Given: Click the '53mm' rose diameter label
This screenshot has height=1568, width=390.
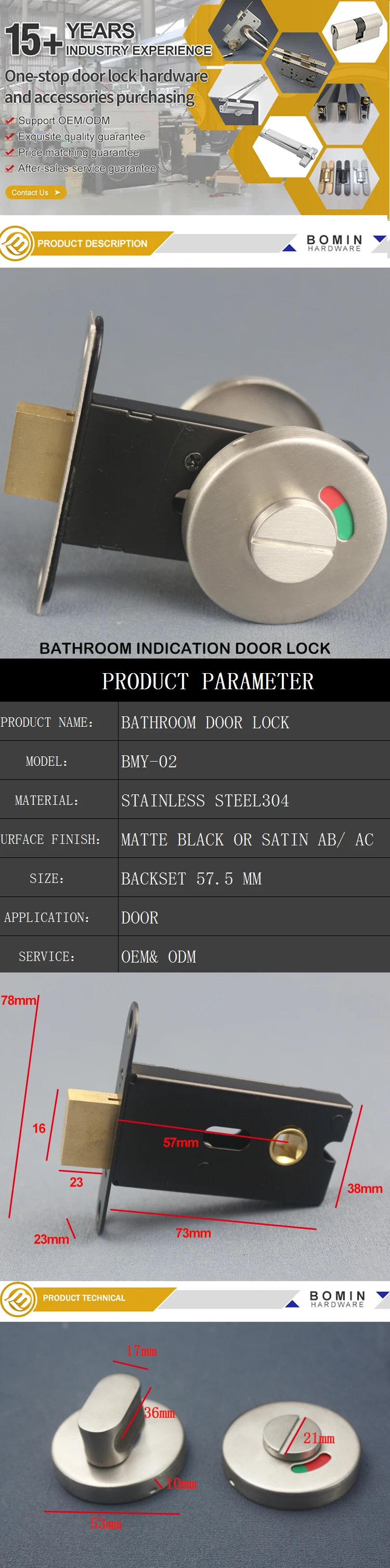Looking at the screenshot, I should 106,1523.
